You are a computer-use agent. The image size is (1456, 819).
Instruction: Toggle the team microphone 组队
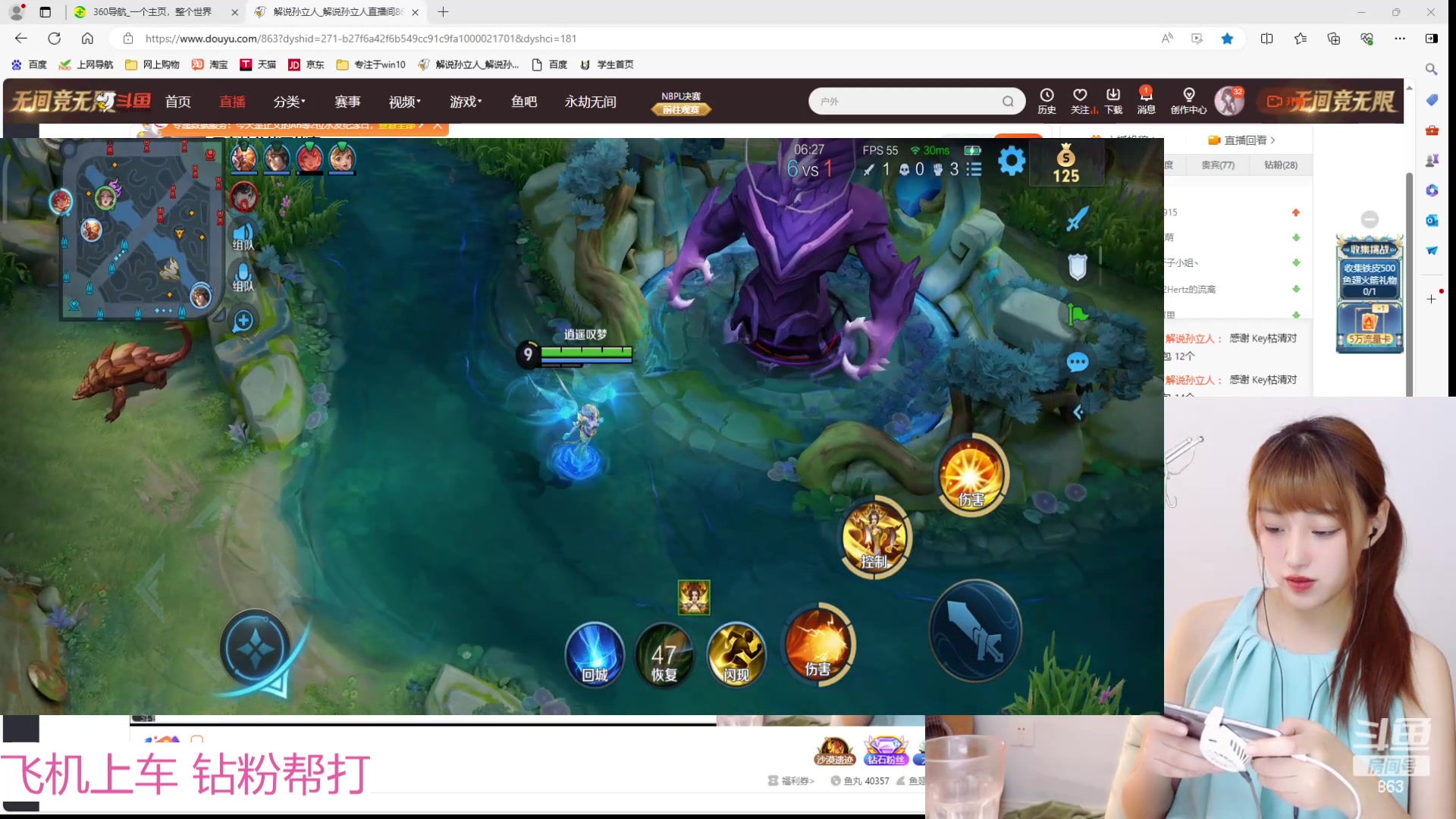pos(243,277)
